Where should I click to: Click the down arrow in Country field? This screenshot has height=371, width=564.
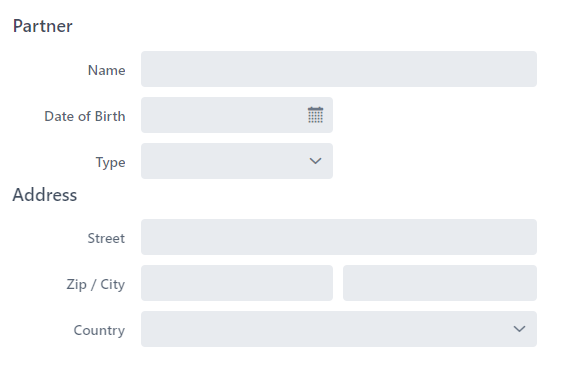(519, 329)
